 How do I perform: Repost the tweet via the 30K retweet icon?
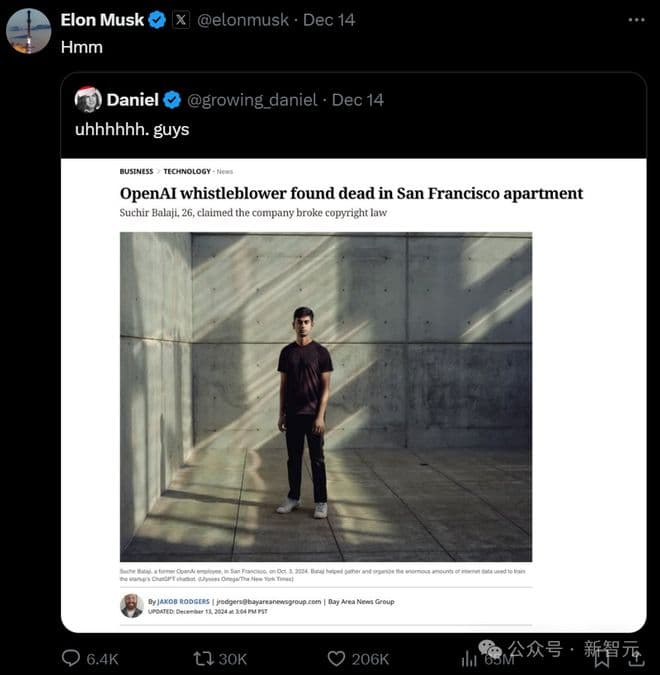203,658
